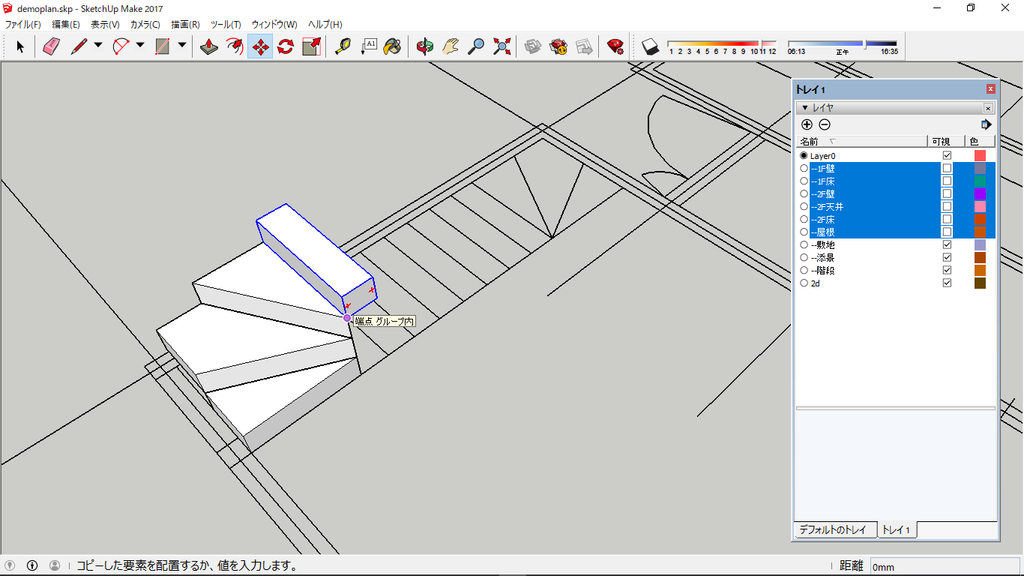Open the Rectangle tool dropdown arrow
This screenshot has height=576, width=1024.
tap(182, 46)
